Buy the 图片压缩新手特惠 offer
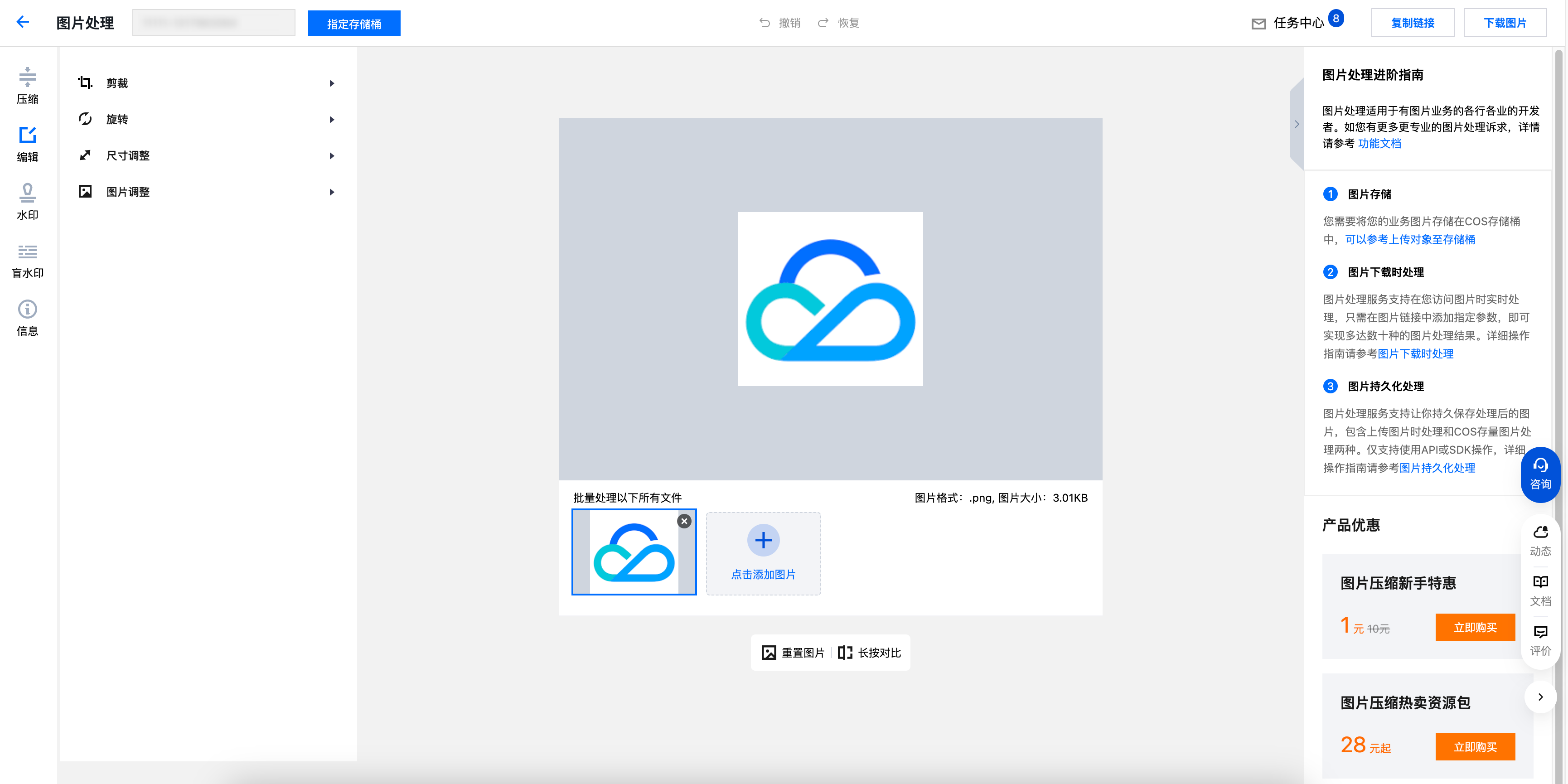 click(x=1476, y=627)
